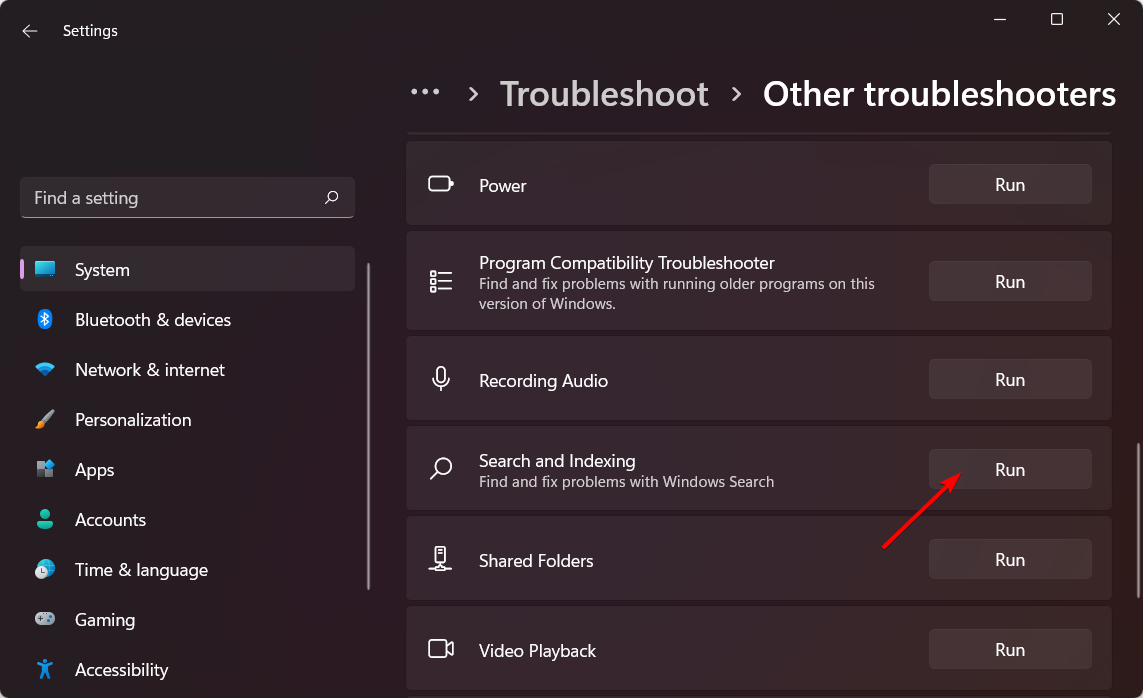This screenshot has height=698, width=1143.
Task: Click the Shared Folders label
Action: (536, 560)
